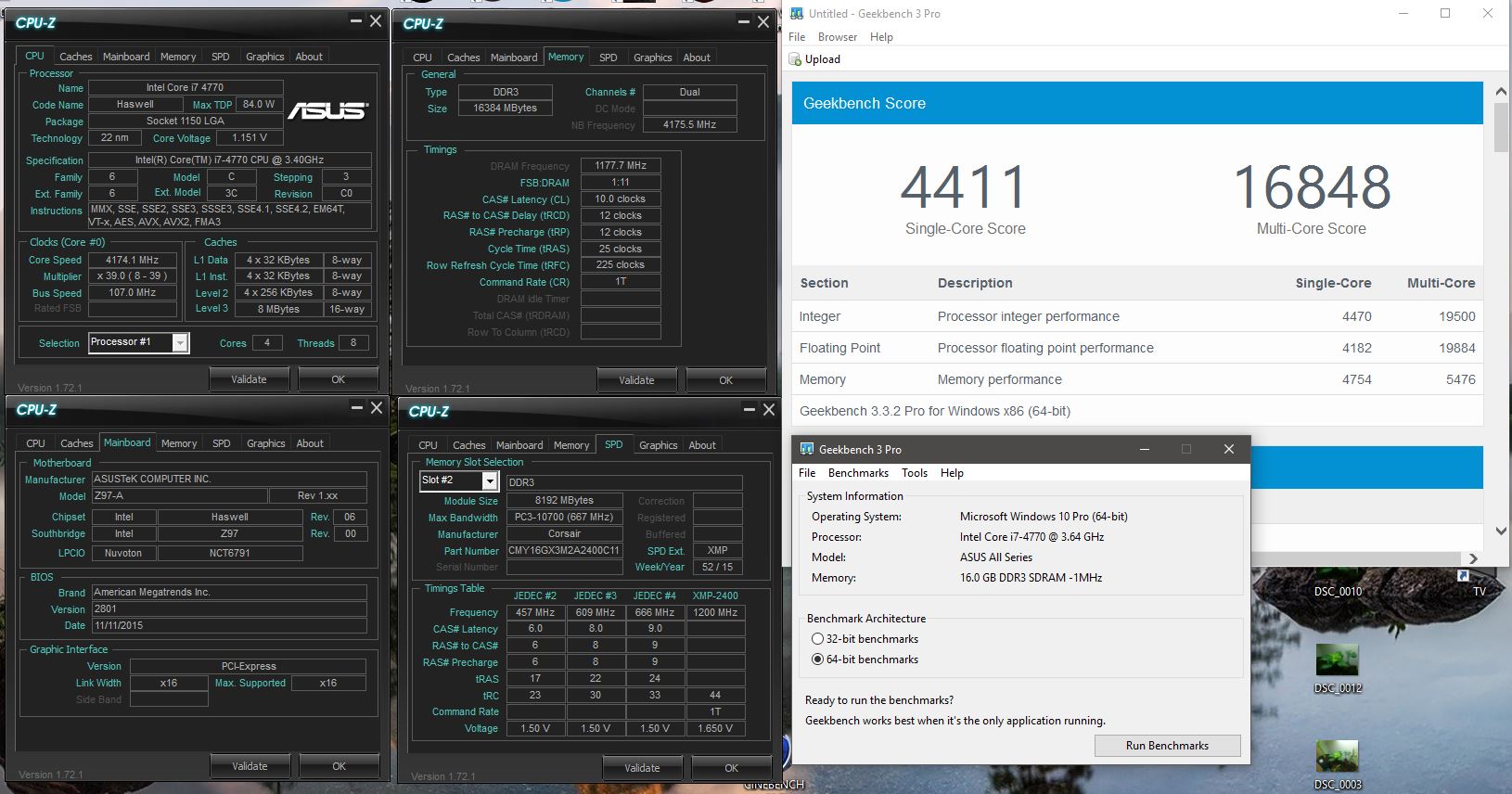Viewport: 1512px width, 794px height.
Task: Click the Run Benchmarks button
Action: [1167, 746]
